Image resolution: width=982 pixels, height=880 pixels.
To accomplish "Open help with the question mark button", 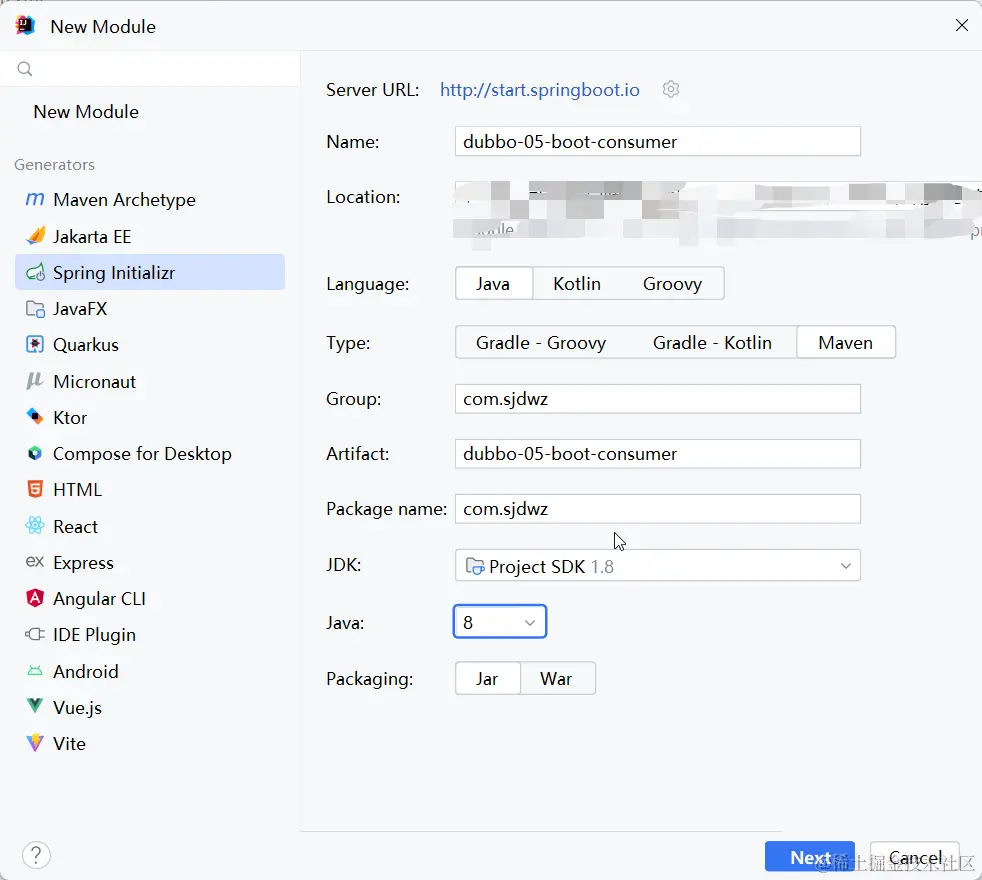I will pyautogui.click(x=36, y=855).
